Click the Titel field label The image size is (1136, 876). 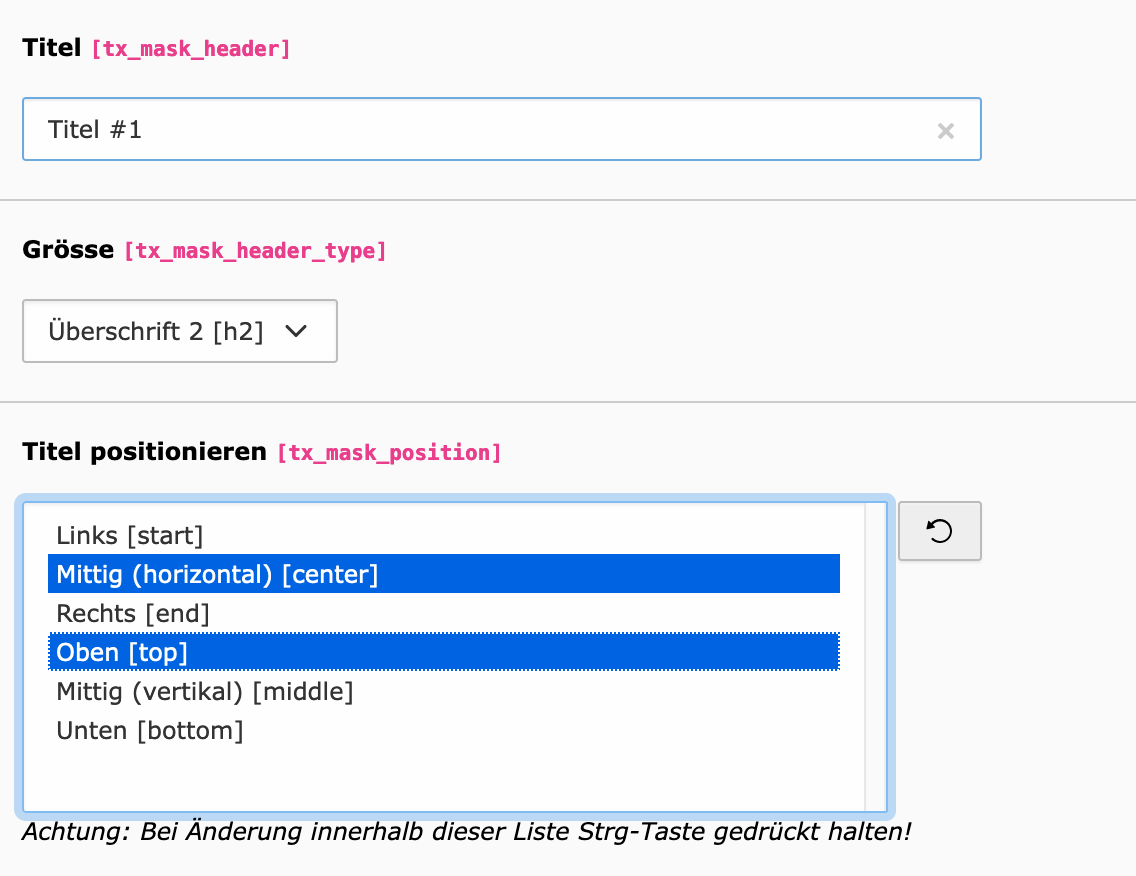(51, 47)
